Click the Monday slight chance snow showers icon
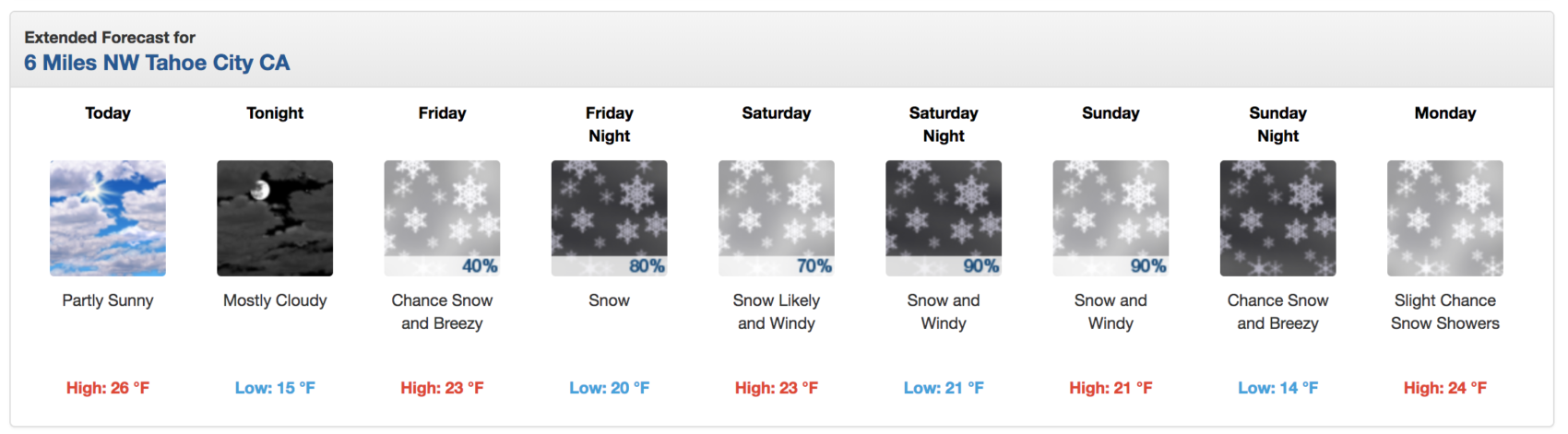 click(1445, 218)
